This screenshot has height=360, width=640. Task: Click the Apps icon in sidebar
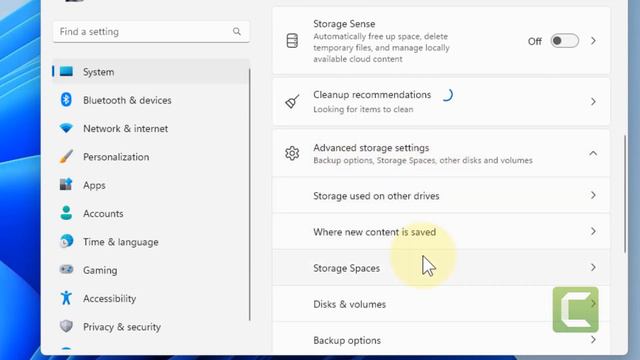[66, 184]
